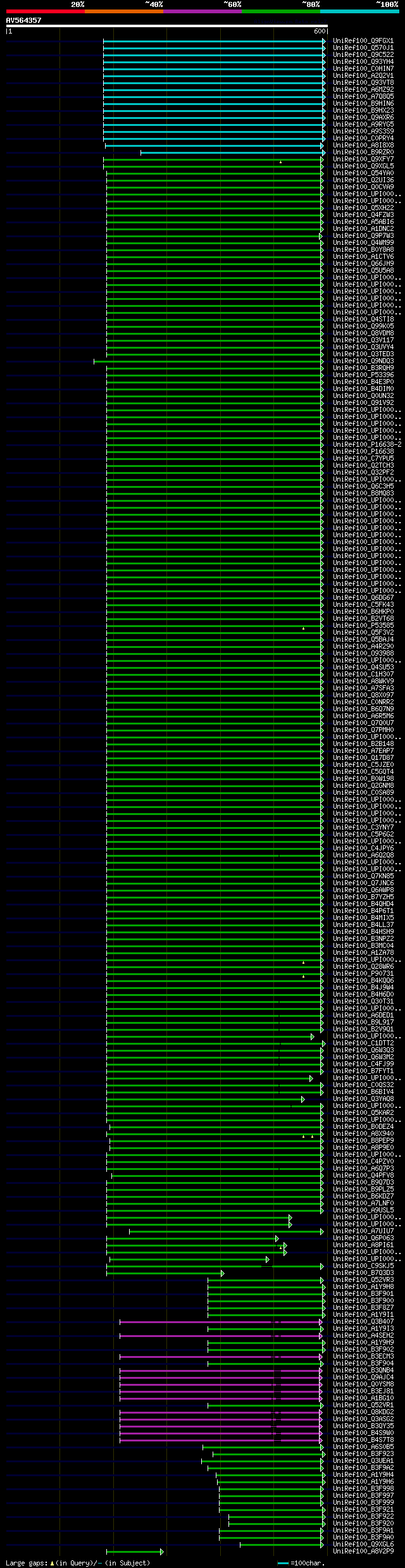Image resolution: width=405 pixels, height=1568 pixels.
Task: Click the red ~20% identity legend segment
Action: tap(45, 11)
